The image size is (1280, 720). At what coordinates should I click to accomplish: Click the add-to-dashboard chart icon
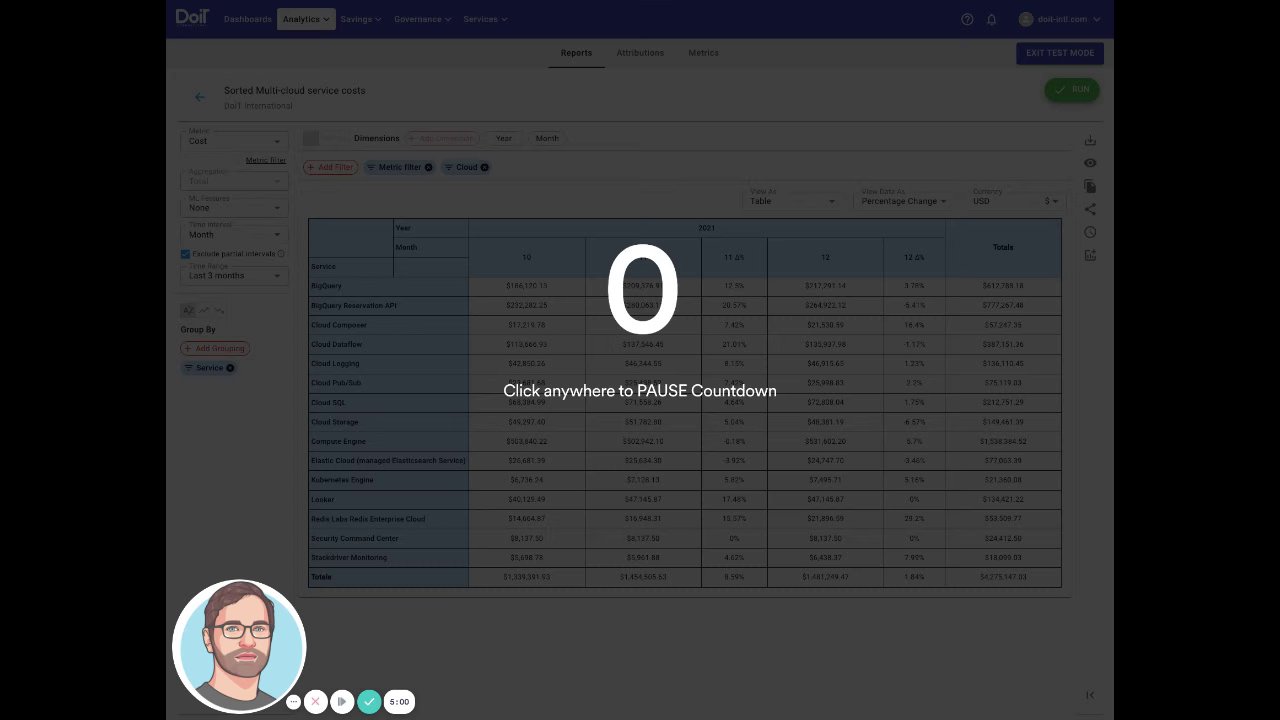(1090, 255)
